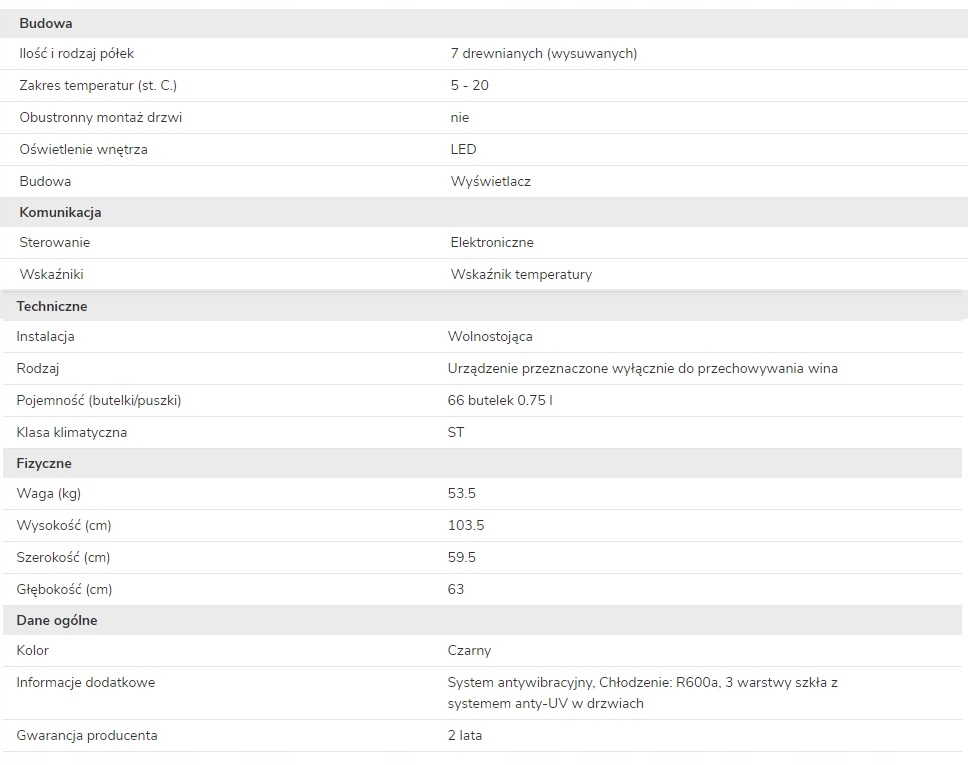Click the 'Czarny' color value
The image size is (968, 765).
[x=470, y=650]
